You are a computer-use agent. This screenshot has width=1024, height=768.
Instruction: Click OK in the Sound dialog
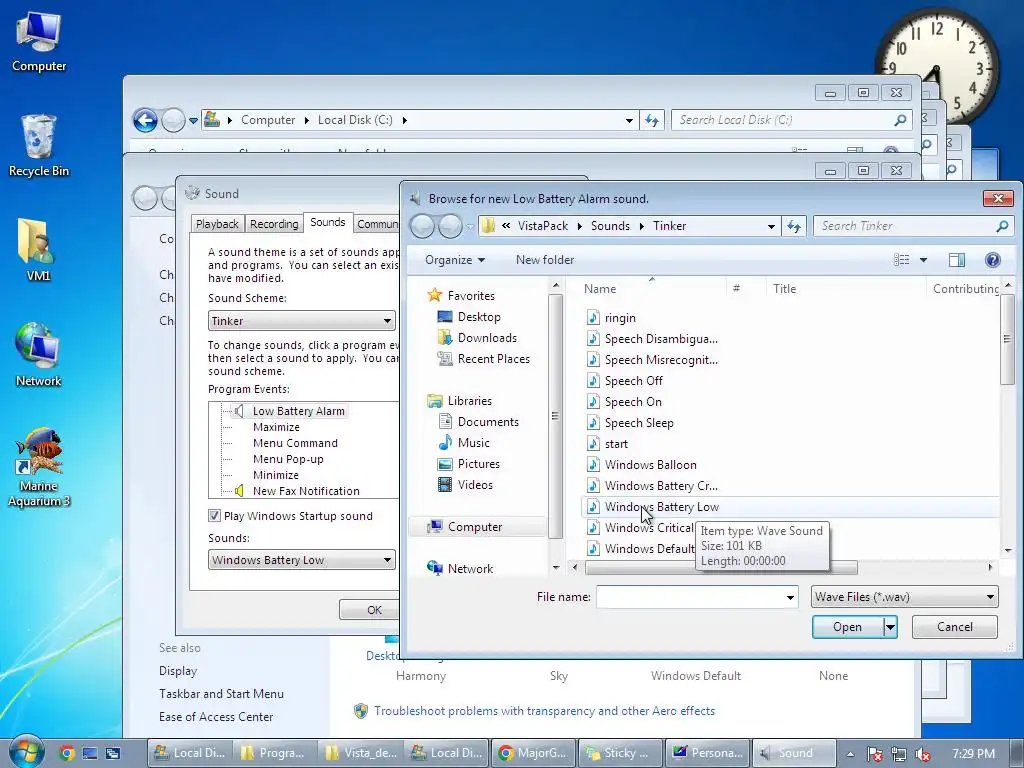pyautogui.click(x=369, y=610)
